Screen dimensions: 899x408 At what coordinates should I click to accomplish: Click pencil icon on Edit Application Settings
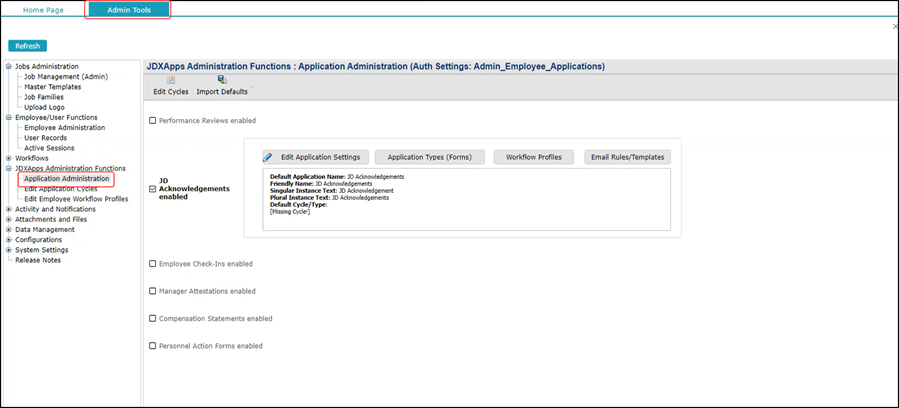pyautogui.click(x=268, y=157)
